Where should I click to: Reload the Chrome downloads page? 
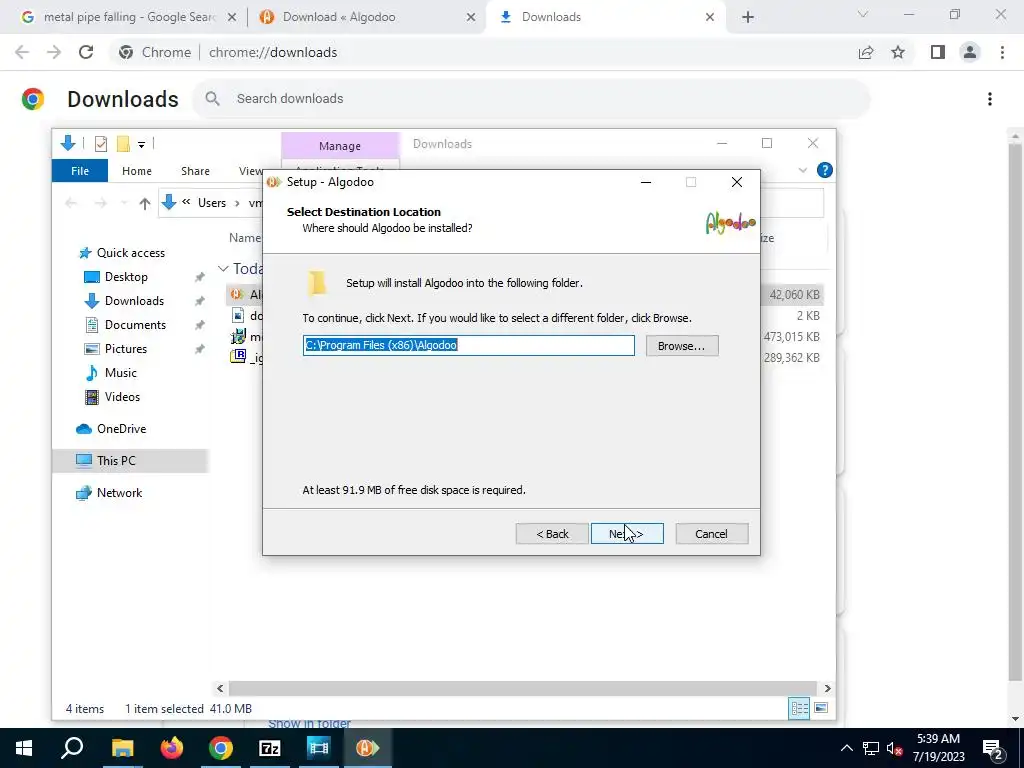[86, 52]
